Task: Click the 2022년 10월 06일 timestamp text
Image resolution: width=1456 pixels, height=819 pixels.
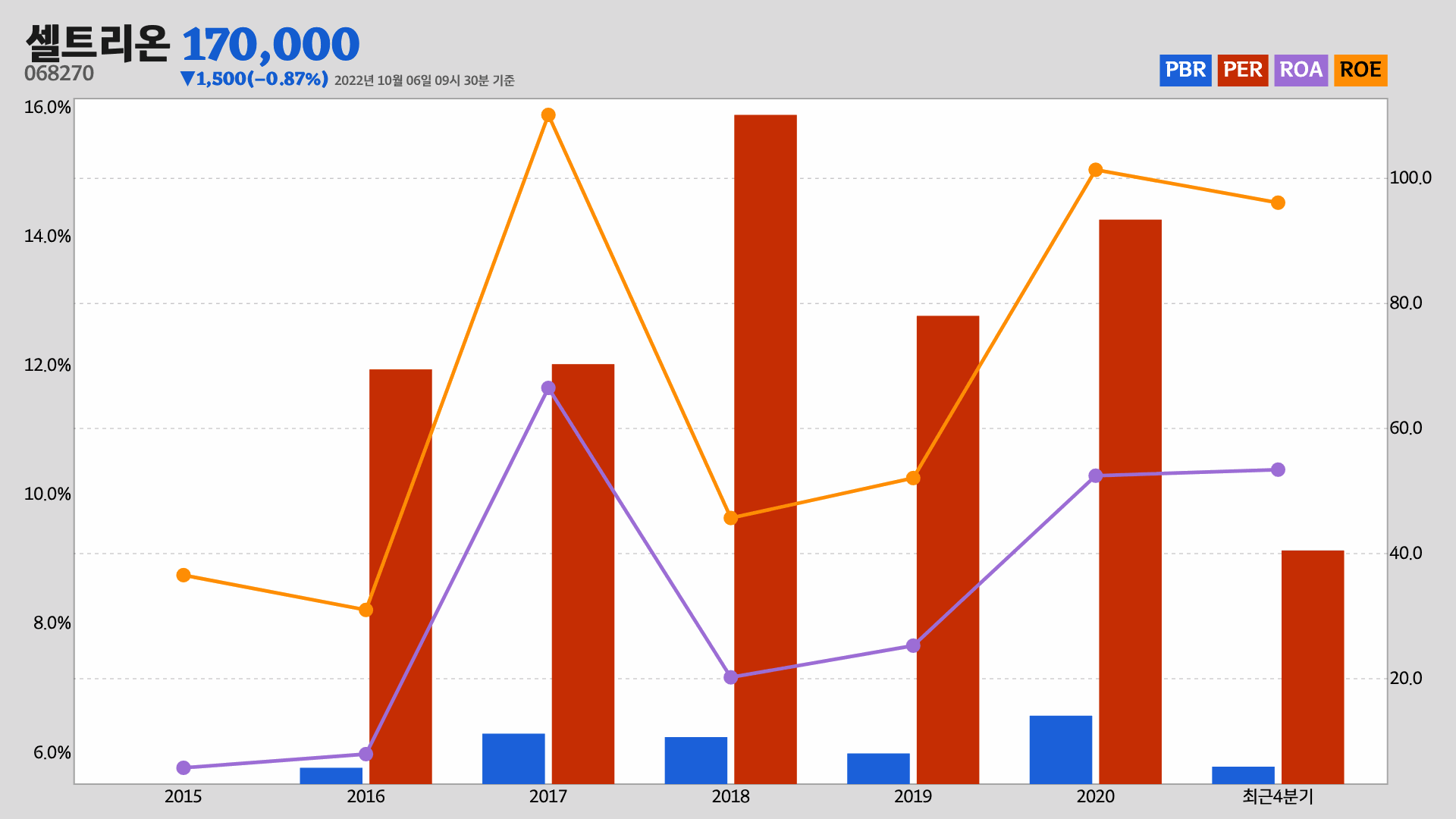Action: click(x=425, y=80)
